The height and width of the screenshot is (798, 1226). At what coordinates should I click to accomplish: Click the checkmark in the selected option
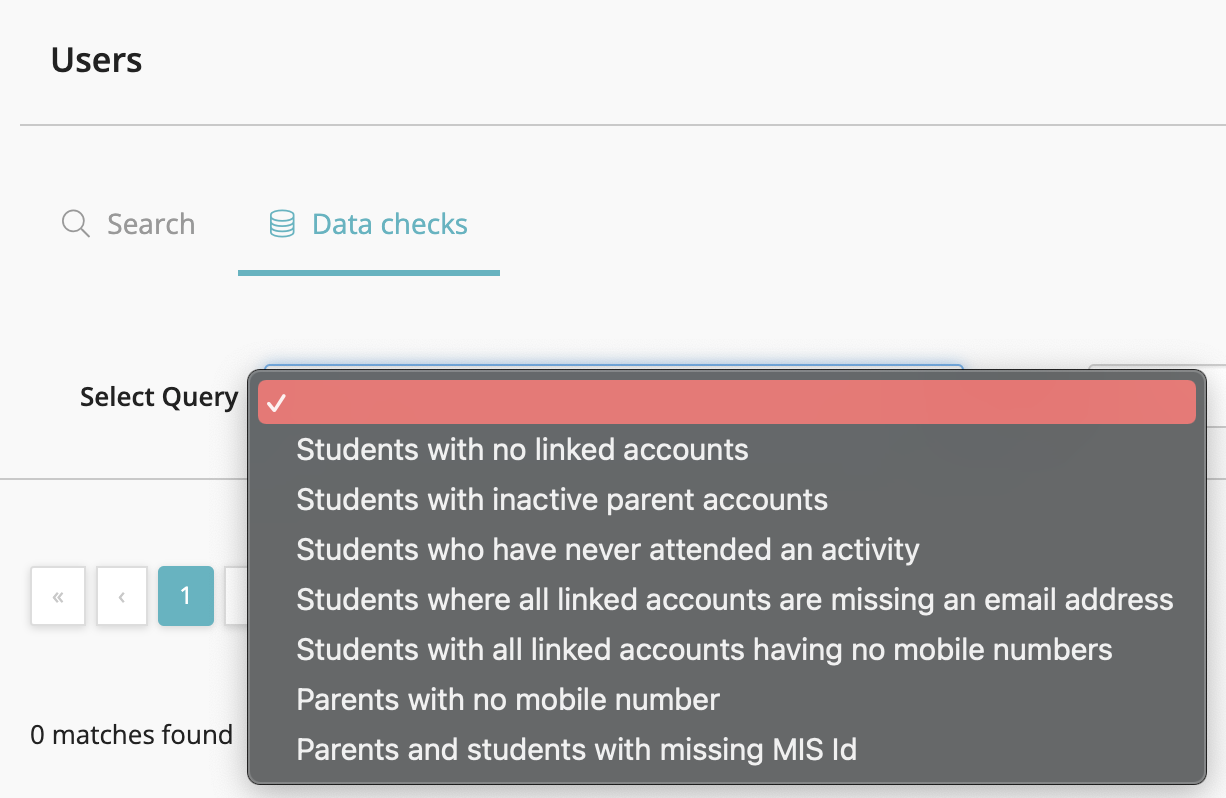click(x=277, y=402)
